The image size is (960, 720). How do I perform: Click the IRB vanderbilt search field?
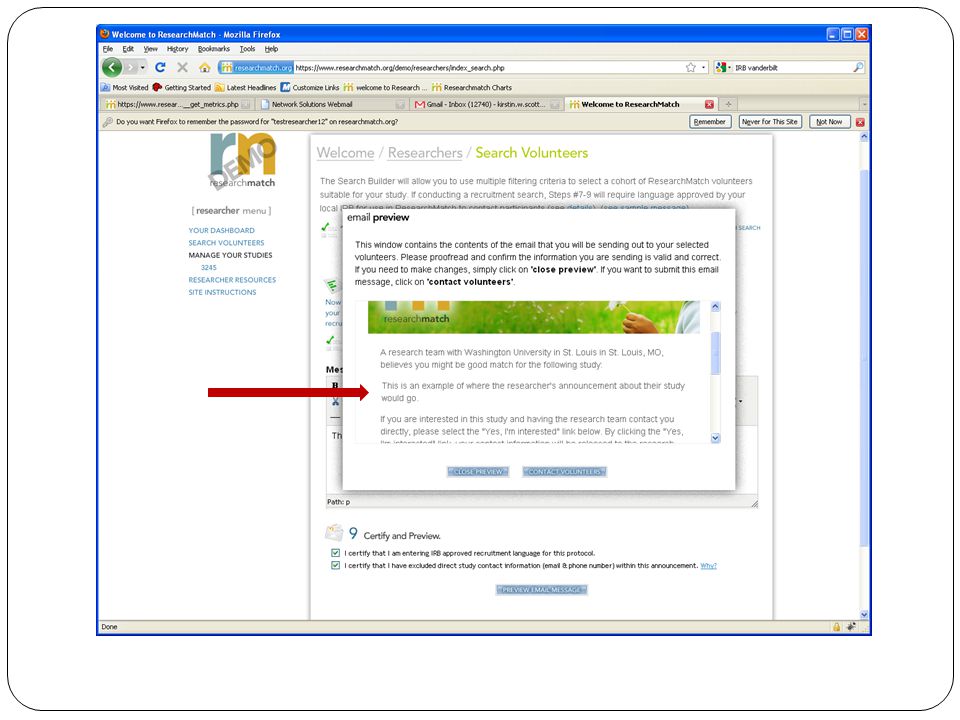click(x=792, y=67)
